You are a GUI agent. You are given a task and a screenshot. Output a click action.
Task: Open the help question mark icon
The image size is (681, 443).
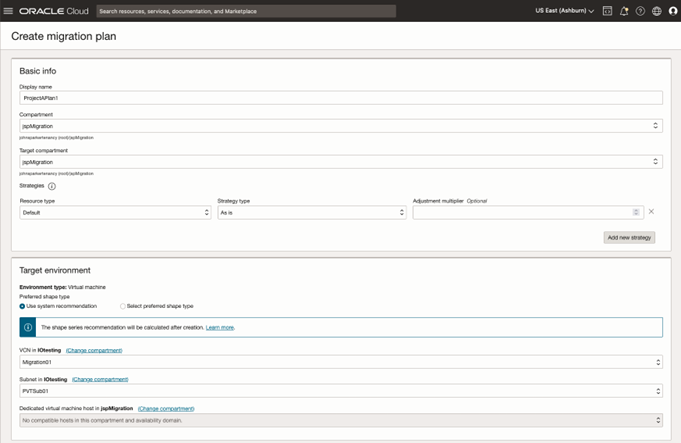(640, 11)
